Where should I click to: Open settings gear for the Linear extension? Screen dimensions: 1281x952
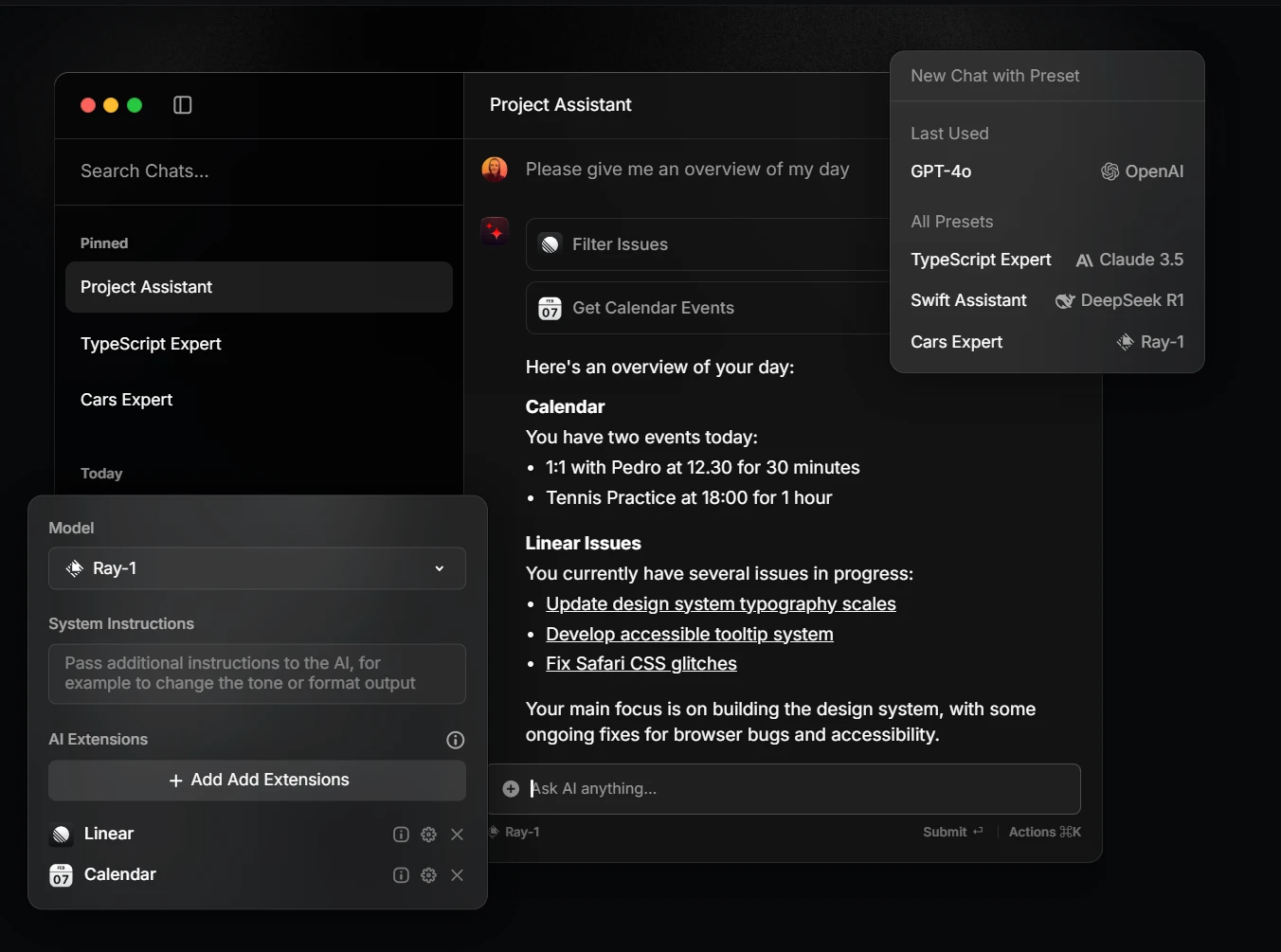(x=428, y=835)
